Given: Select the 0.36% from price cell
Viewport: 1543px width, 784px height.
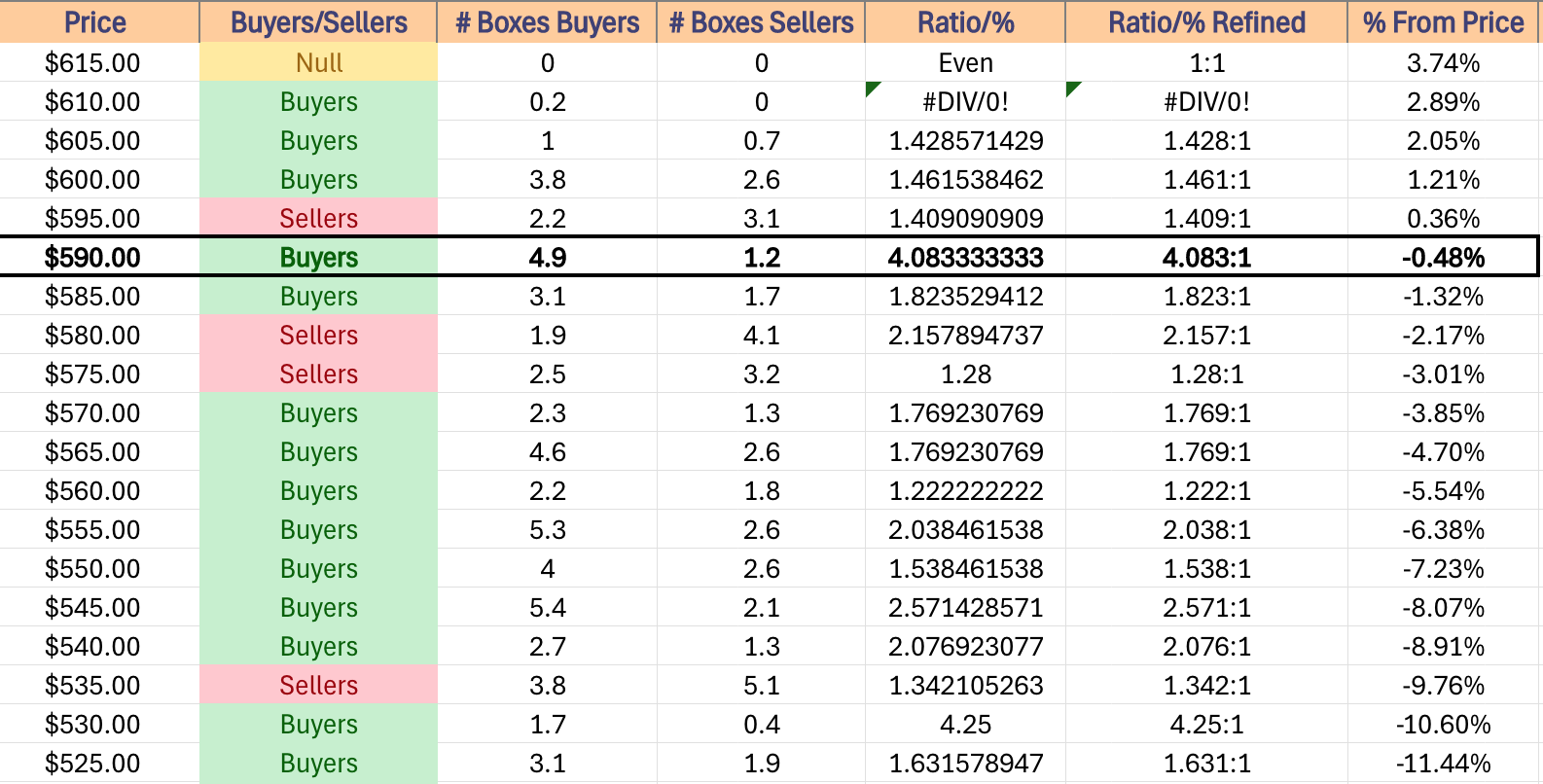Looking at the screenshot, I should click(x=1443, y=218).
